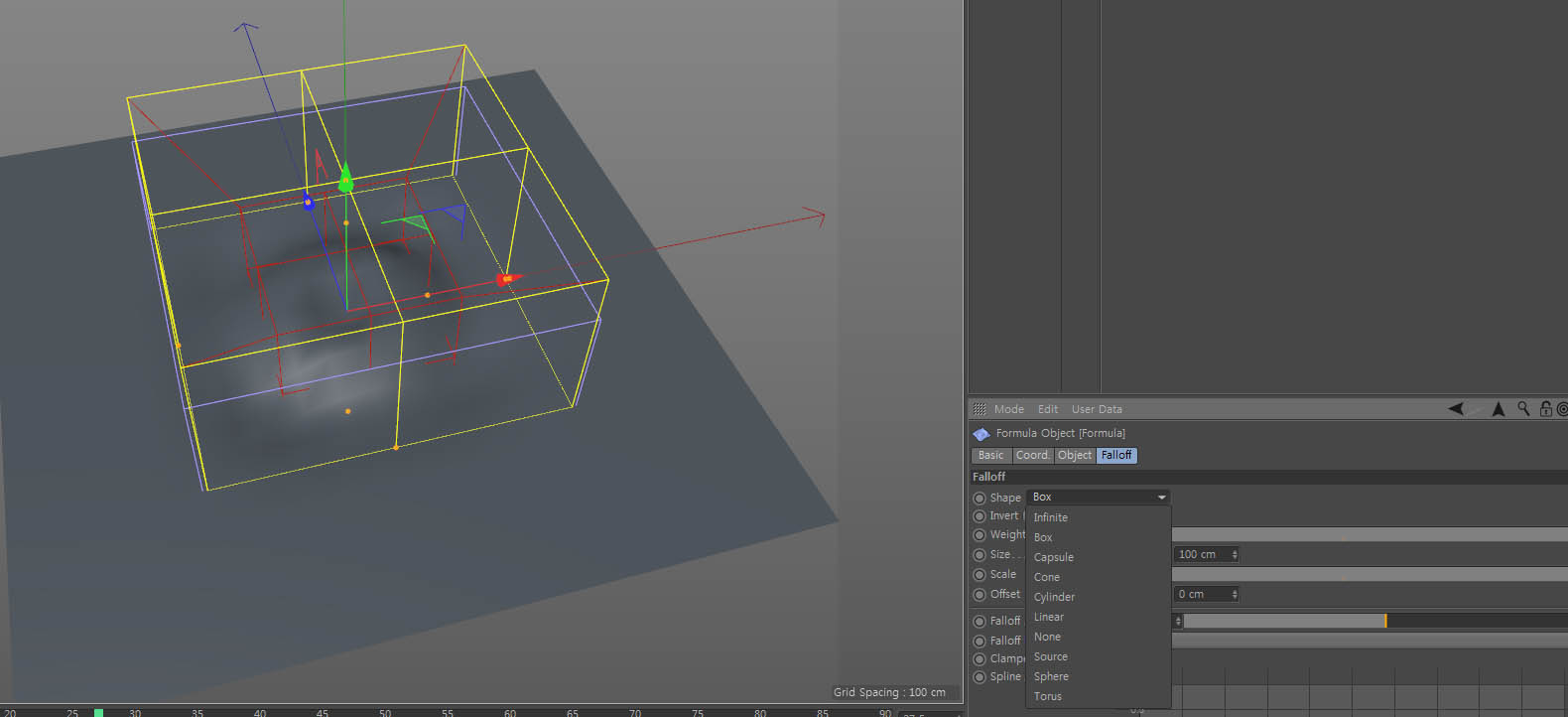Image resolution: width=1568 pixels, height=717 pixels.
Task: Switch to the Object tab
Action: [1075, 455]
